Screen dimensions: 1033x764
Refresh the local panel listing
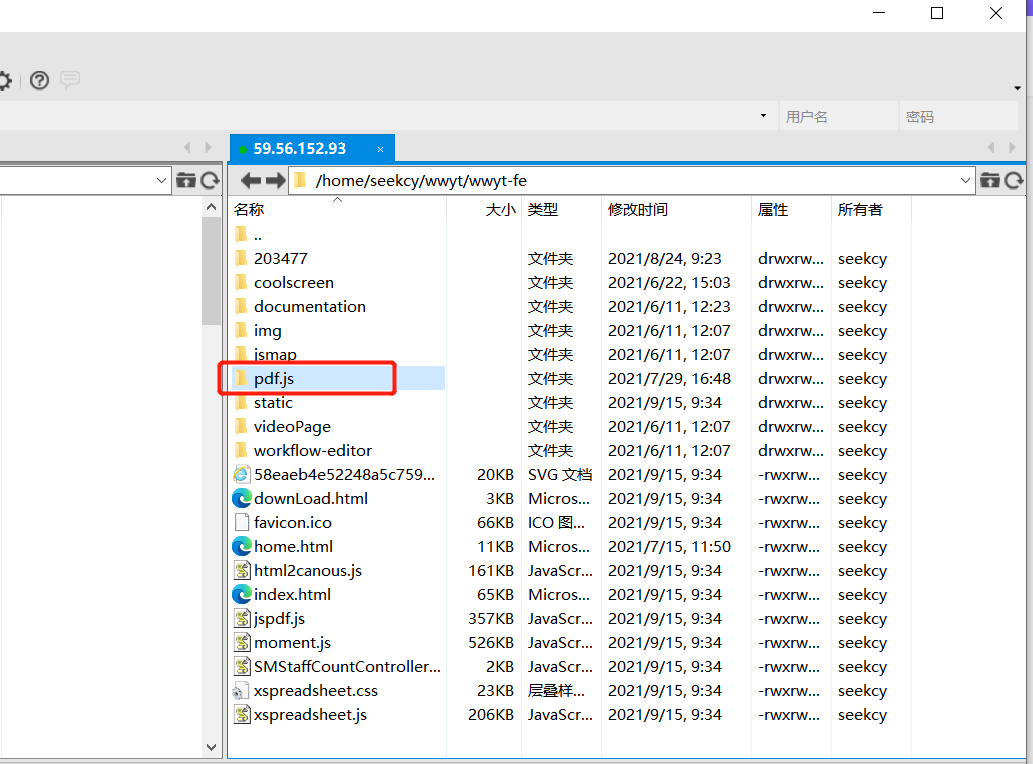210,180
